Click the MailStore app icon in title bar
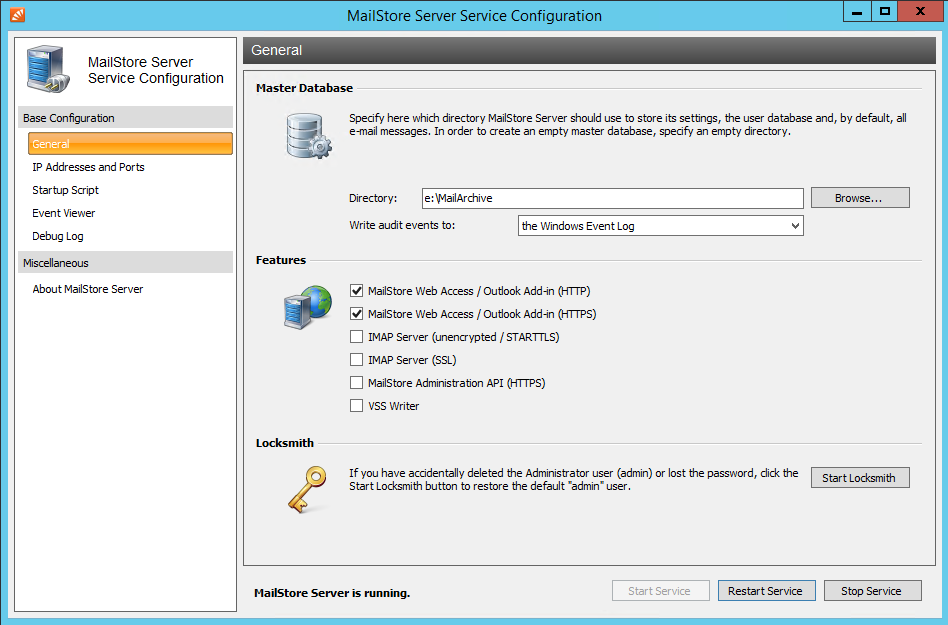Screen dimensions: 948x625 (17, 14)
